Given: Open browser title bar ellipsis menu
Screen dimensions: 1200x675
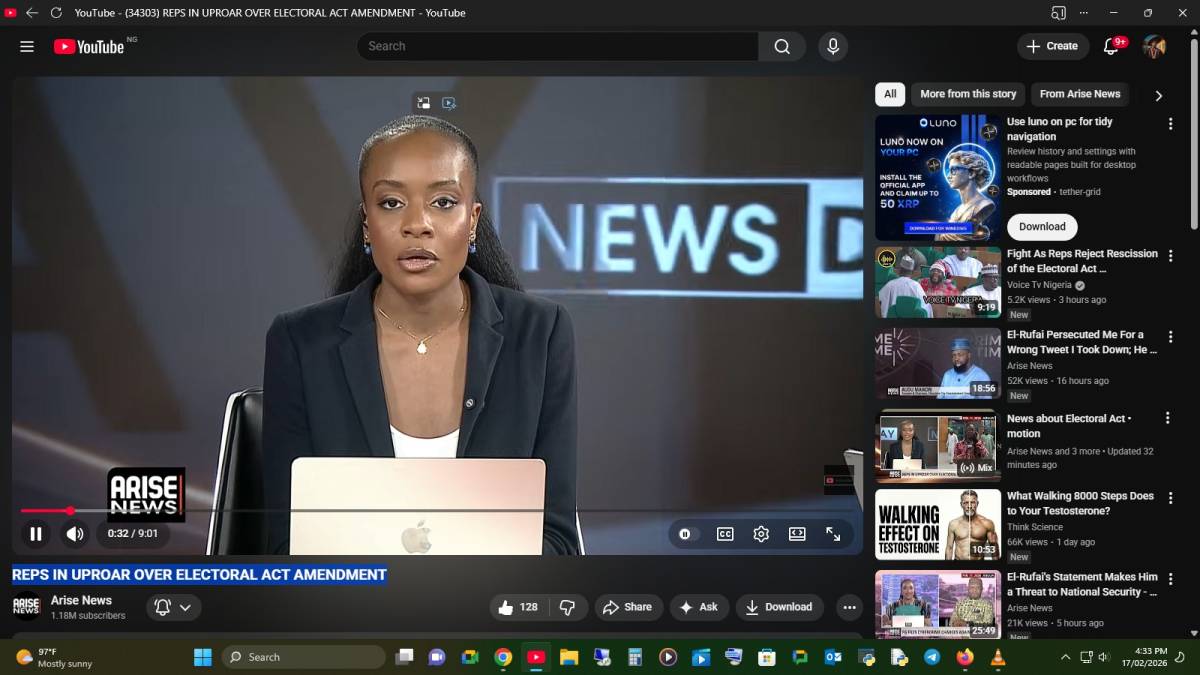Looking at the screenshot, I should [1084, 13].
